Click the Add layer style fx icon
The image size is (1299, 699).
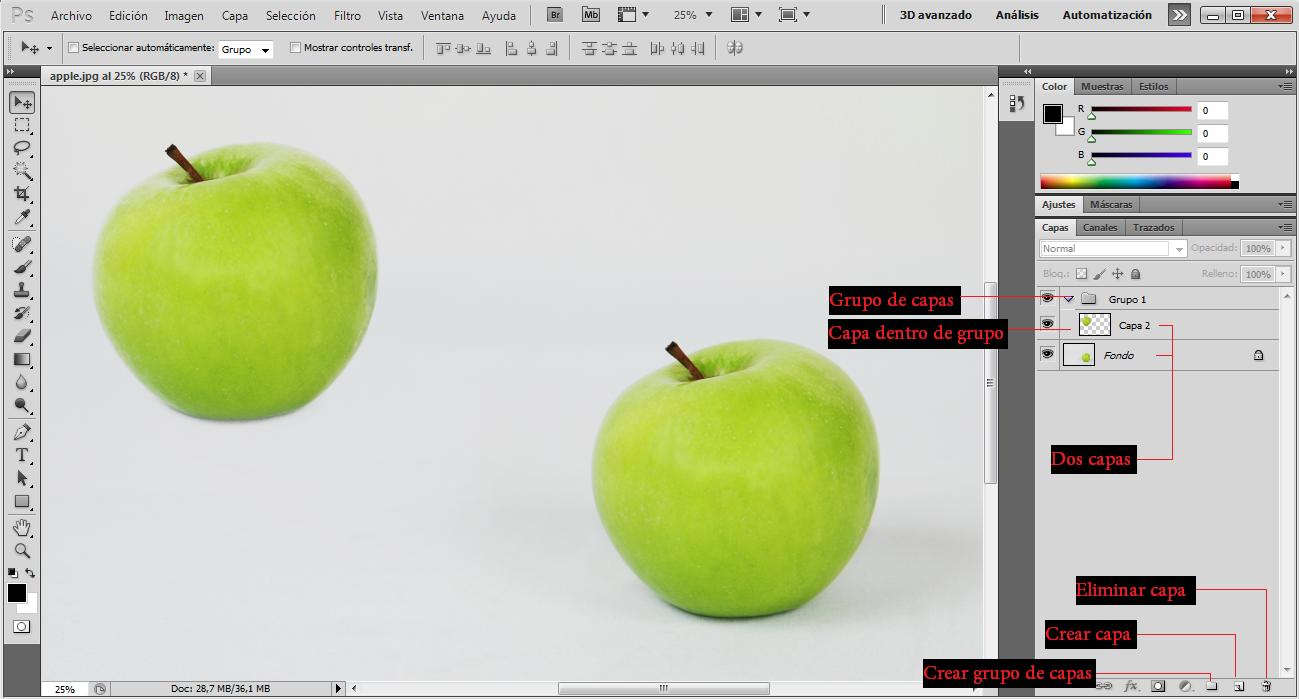1131,686
